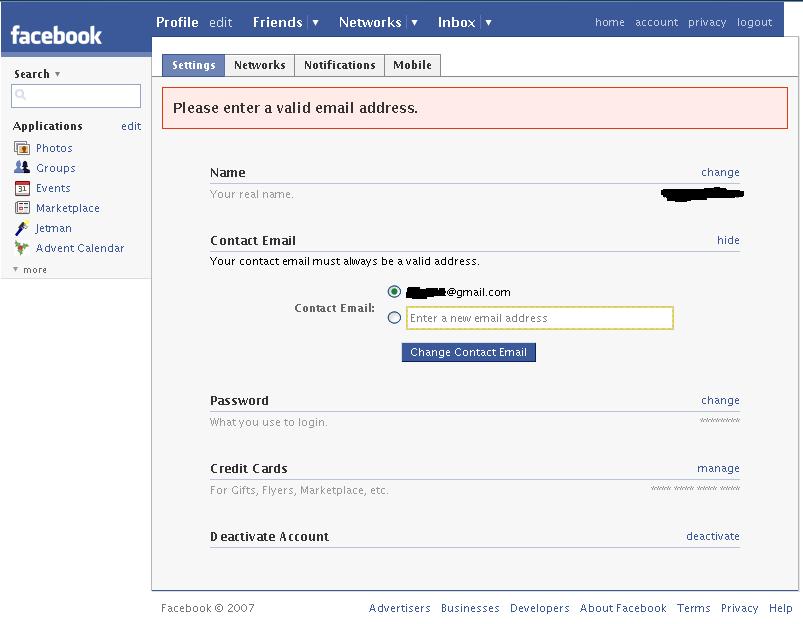Open the Help footer link
The image size is (803, 624).
[x=780, y=608]
